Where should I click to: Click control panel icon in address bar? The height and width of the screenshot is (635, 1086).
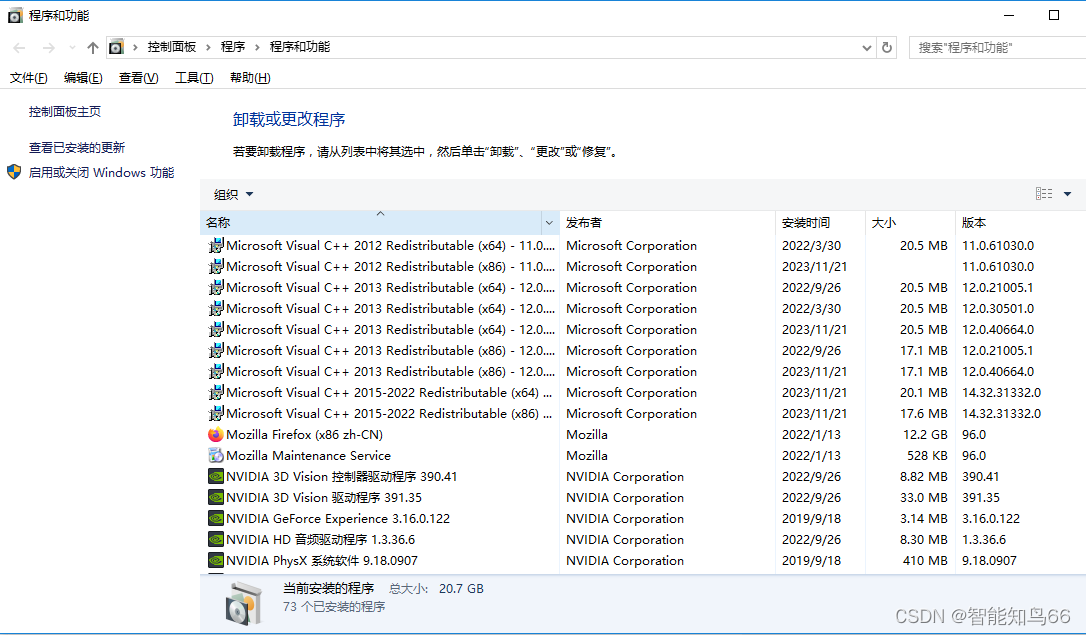pyautogui.click(x=116, y=47)
